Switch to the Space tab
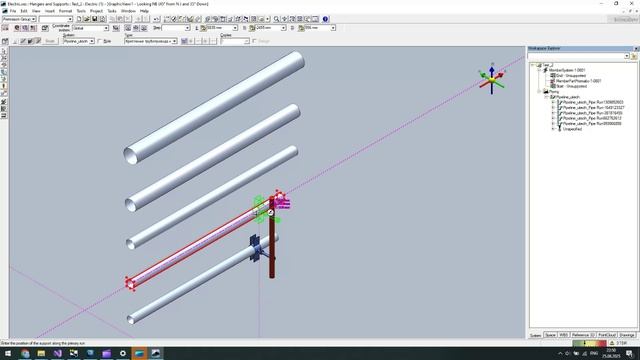640x360 pixels. tap(550, 335)
